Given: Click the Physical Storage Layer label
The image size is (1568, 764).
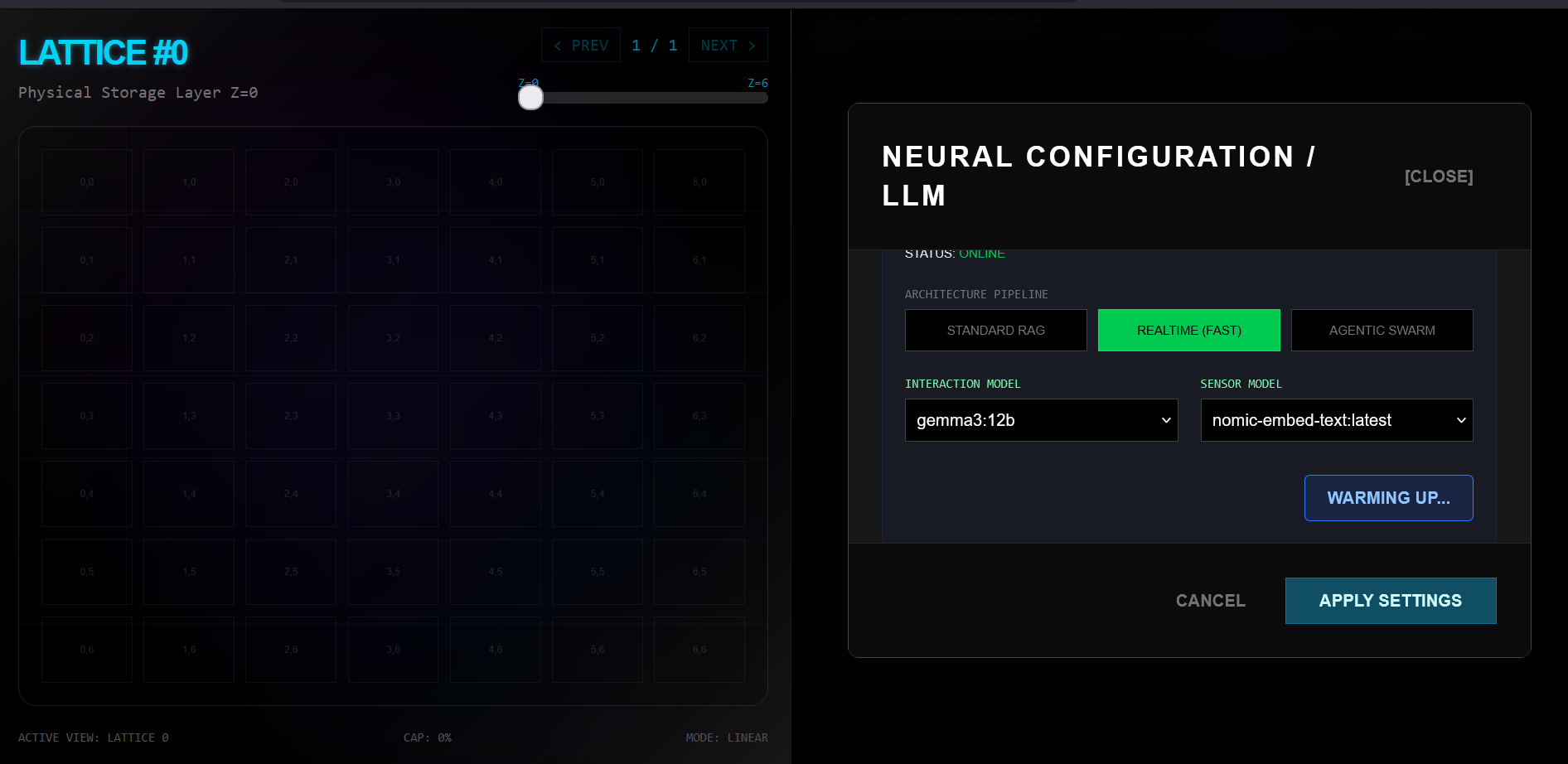Looking at the screenshot, I should pyautogui.click(x=138, y=92).
